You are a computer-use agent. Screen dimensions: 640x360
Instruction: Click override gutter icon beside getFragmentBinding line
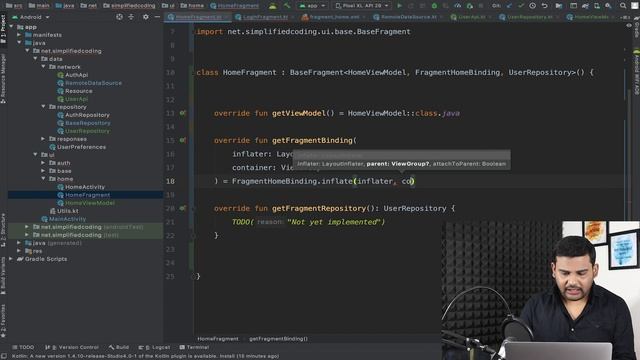182,140
